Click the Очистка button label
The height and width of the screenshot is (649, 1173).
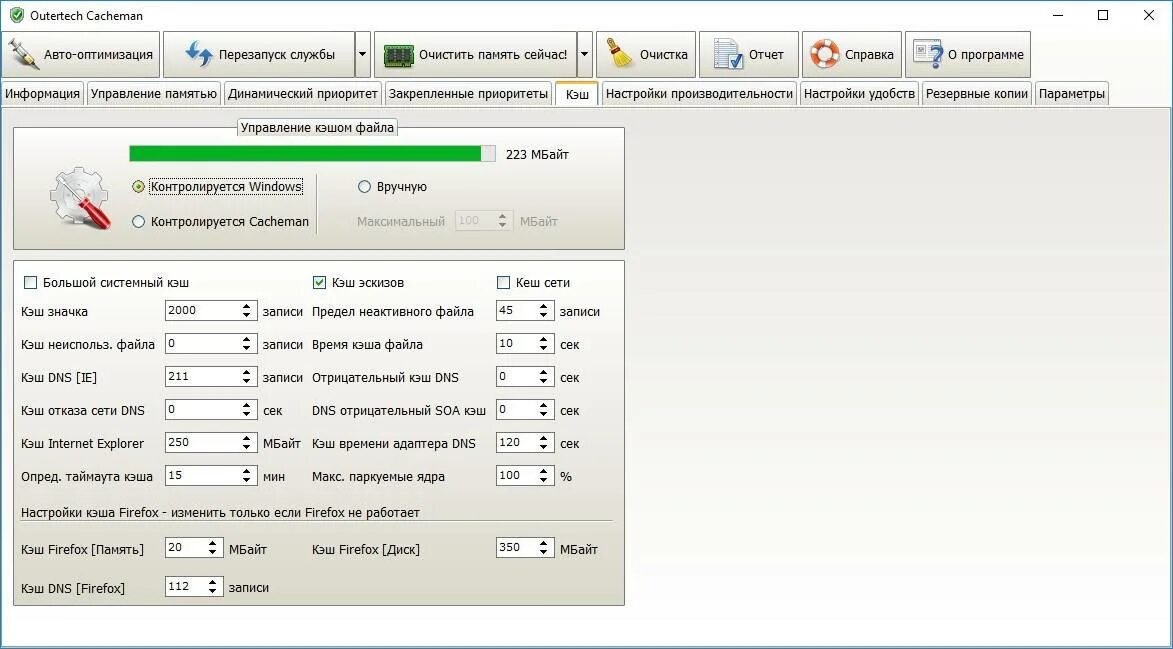coord(664,55)
